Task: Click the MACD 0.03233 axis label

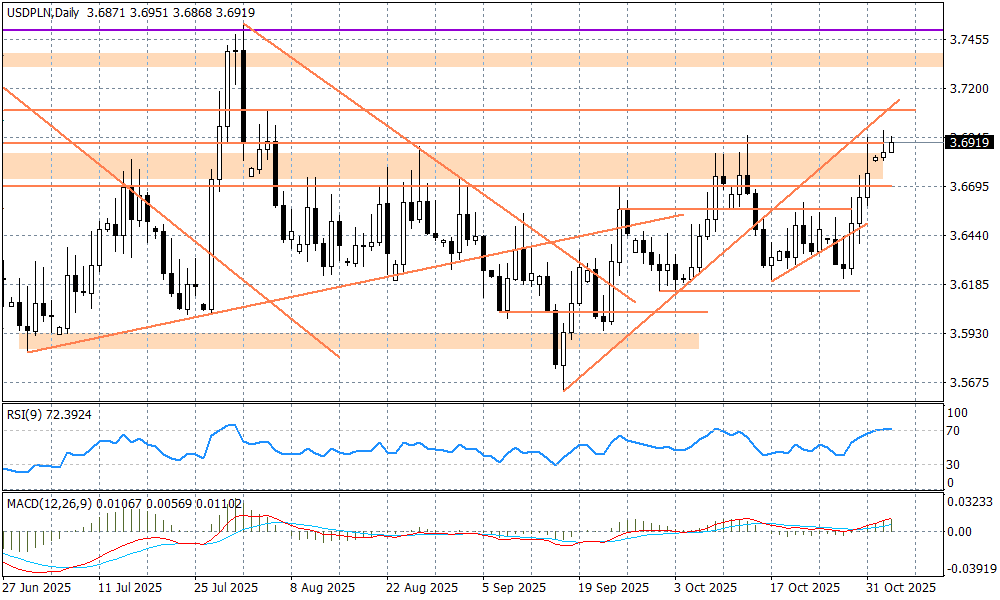Action: coord(968,500)
